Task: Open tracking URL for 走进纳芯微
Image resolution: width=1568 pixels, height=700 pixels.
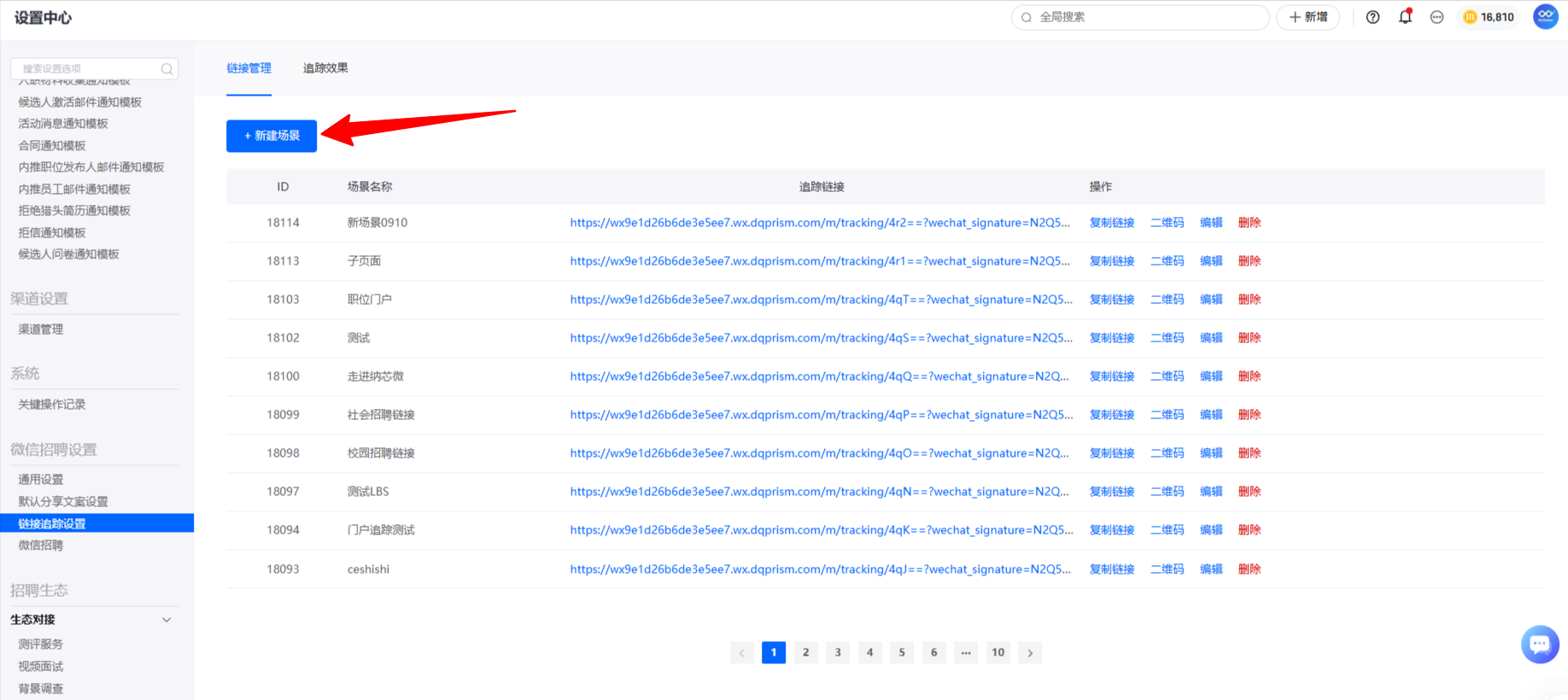Action: coord(820,376)
